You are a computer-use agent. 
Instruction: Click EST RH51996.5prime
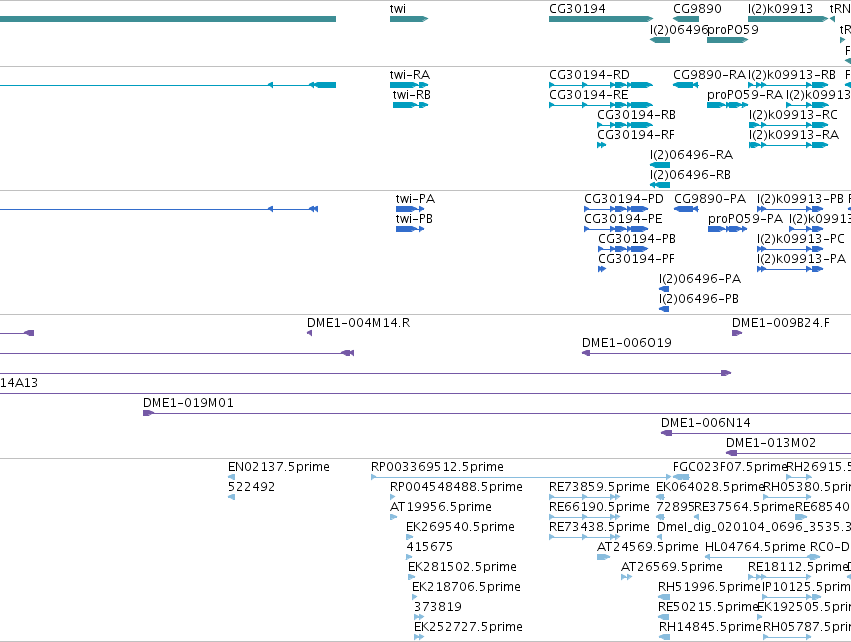pyautogui.click(x=664, y=597)
